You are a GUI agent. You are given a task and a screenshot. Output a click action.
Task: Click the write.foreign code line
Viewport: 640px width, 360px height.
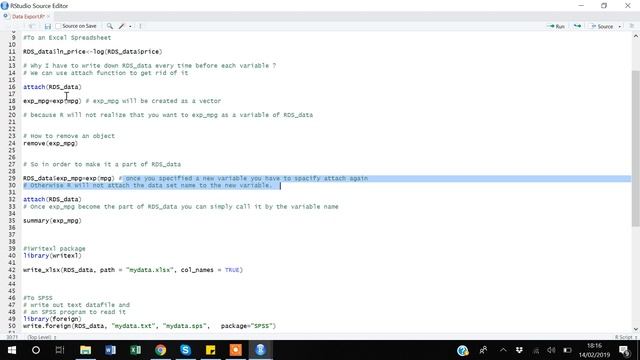149,326
